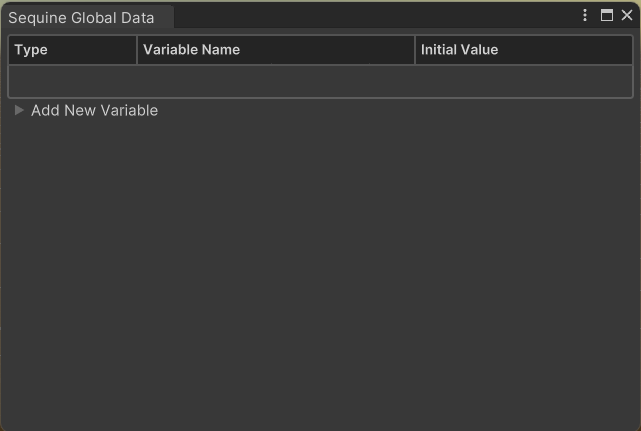Click the Variable Name column header
The image size is (641, 431).
click(x=276, y=50)
